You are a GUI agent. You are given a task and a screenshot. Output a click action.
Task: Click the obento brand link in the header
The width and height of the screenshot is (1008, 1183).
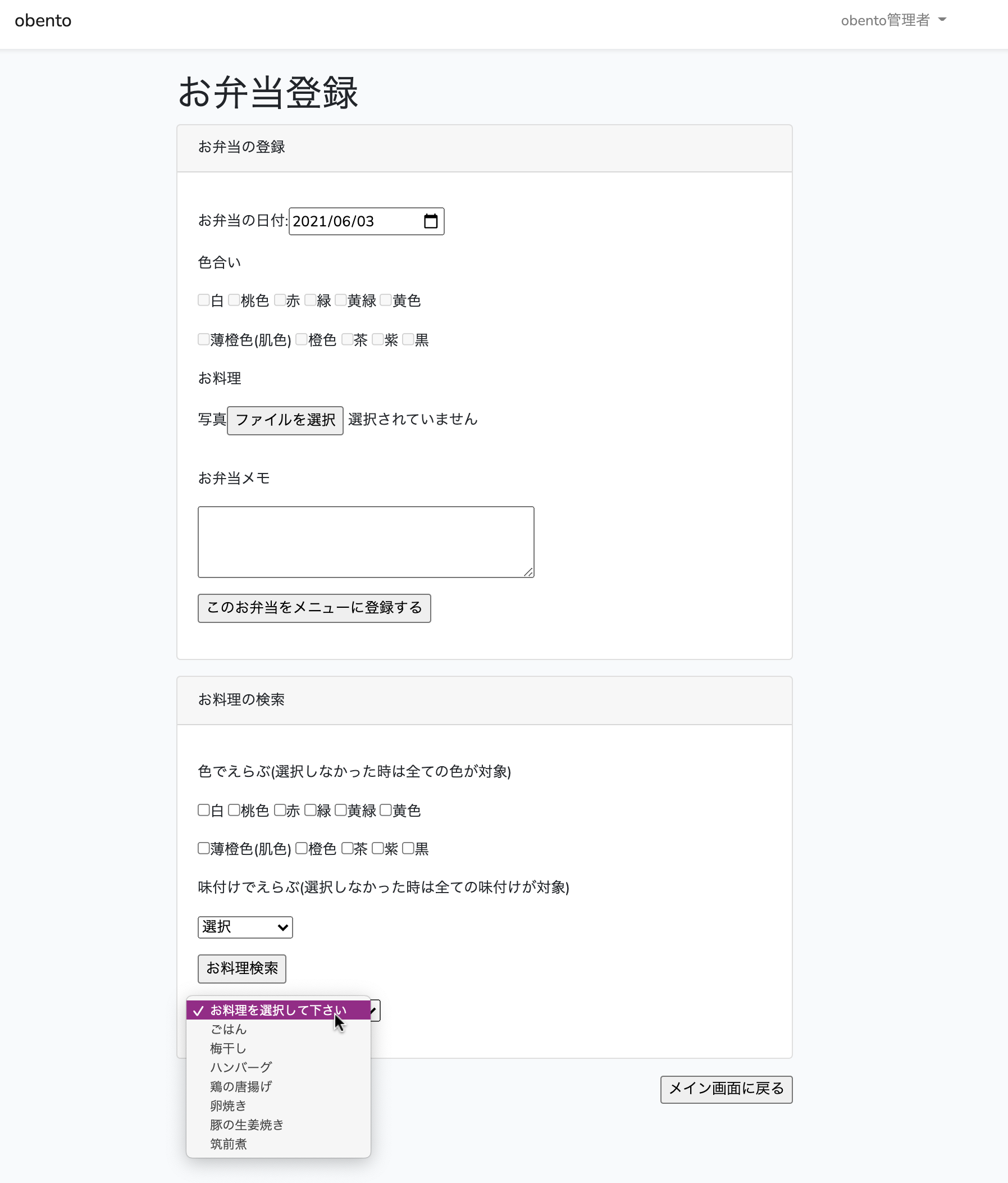coord(43,21)
